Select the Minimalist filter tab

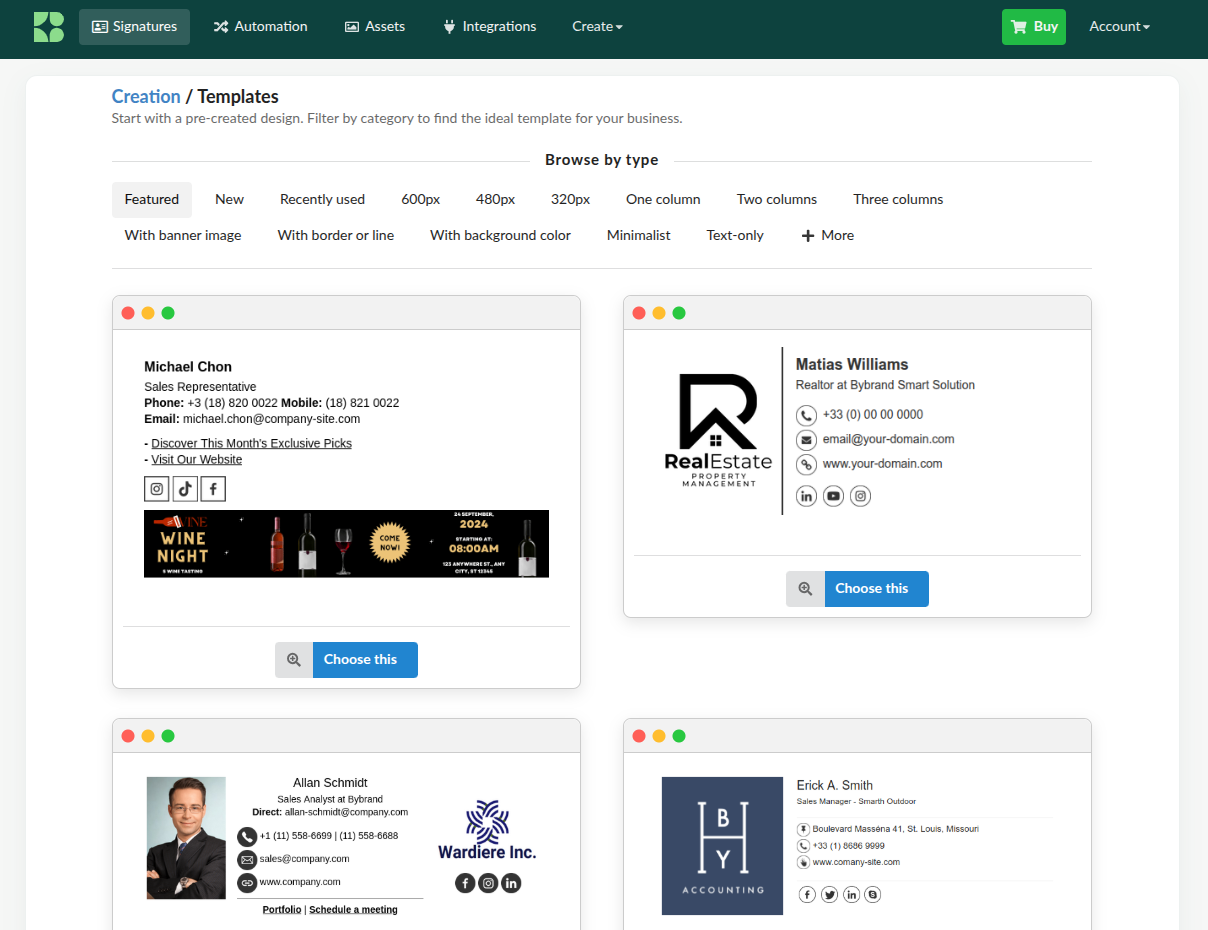point(638,236)
